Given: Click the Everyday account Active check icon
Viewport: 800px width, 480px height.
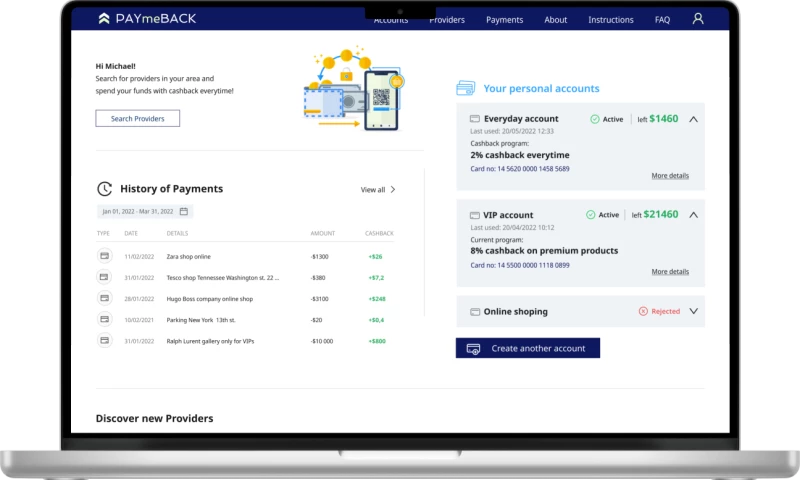Looking at the screenshot, I should coord(594,119).
